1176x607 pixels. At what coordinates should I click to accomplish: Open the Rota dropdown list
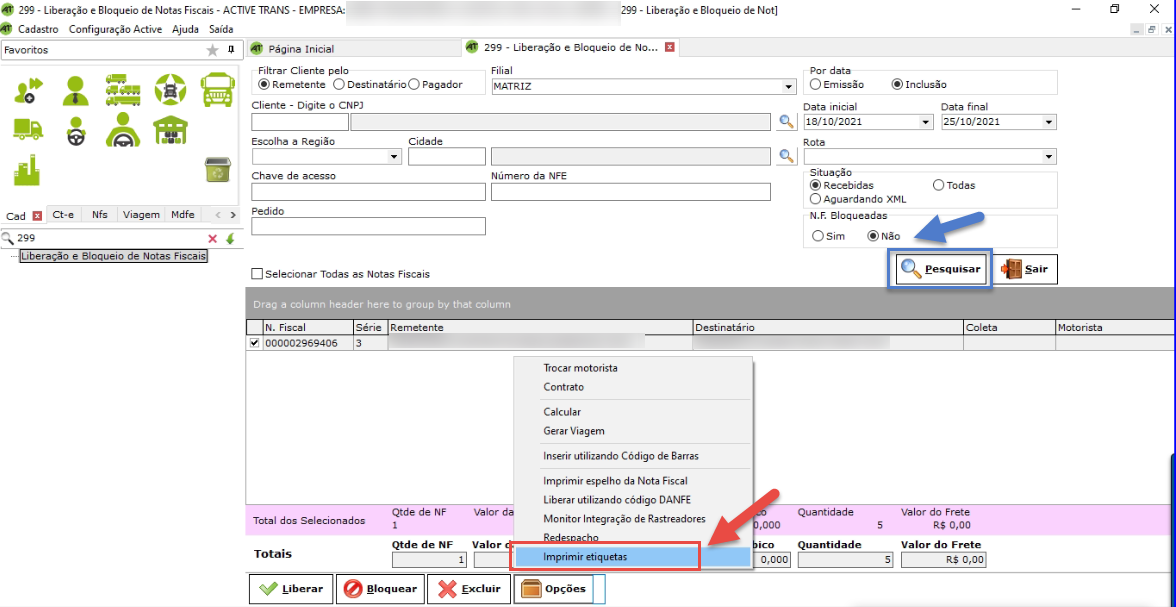click(x=1049, y=157)
